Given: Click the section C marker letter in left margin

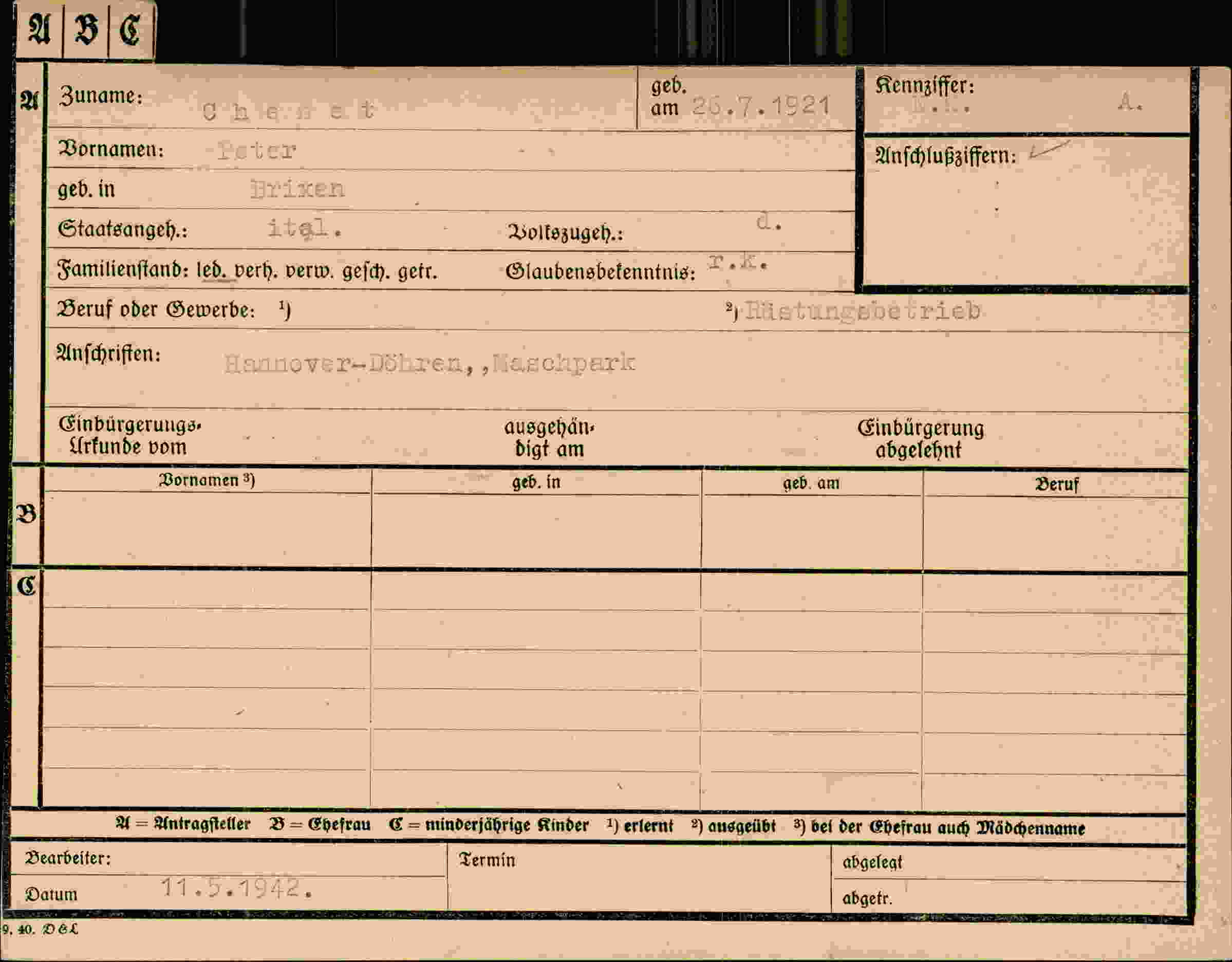Looking at the screenshot, I should click(27, 587).
